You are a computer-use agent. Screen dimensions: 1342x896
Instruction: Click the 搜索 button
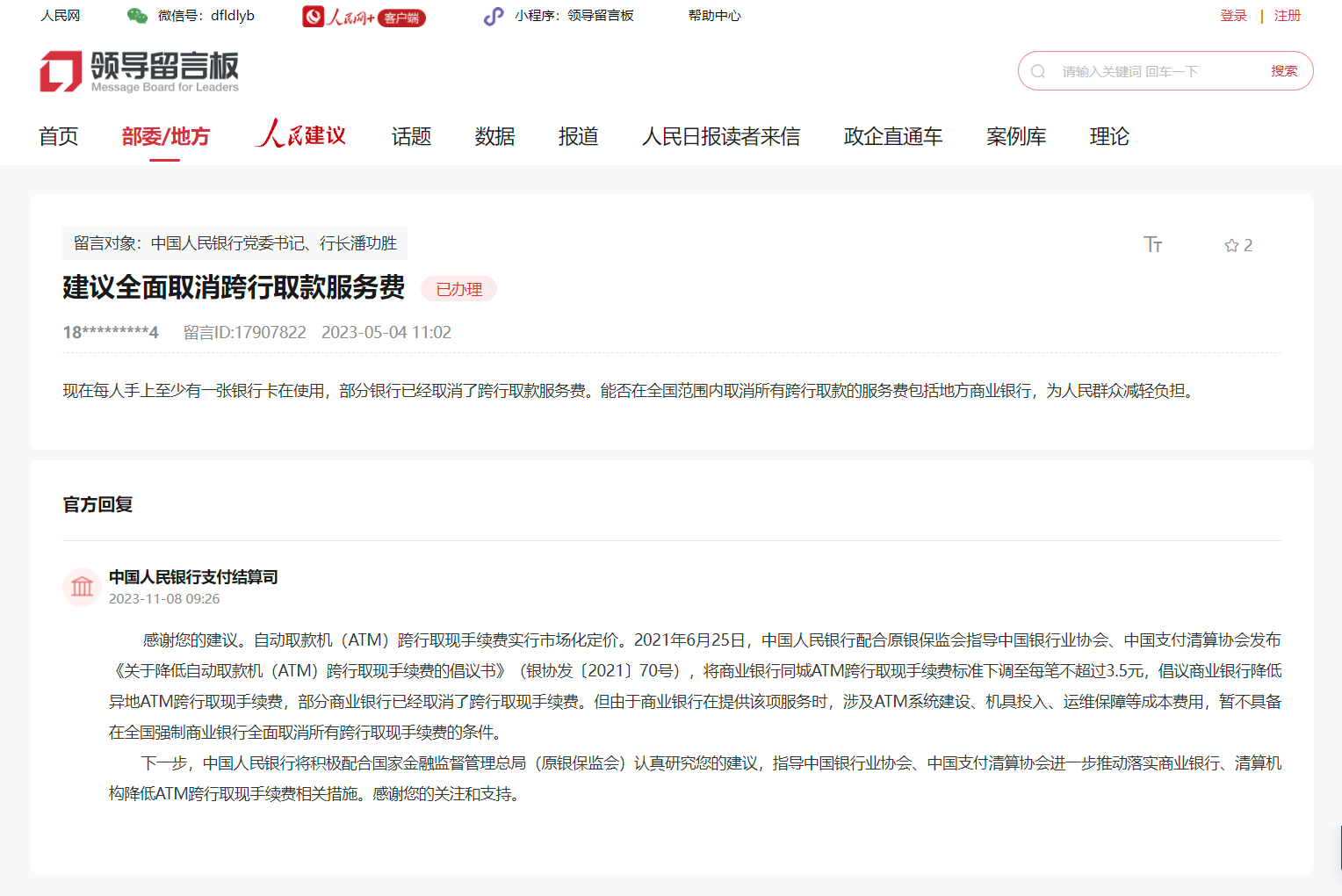[x=1284, y=71]
